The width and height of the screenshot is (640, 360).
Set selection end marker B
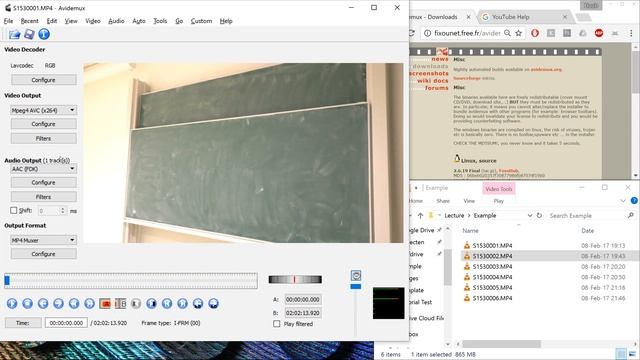click(120, 303)
